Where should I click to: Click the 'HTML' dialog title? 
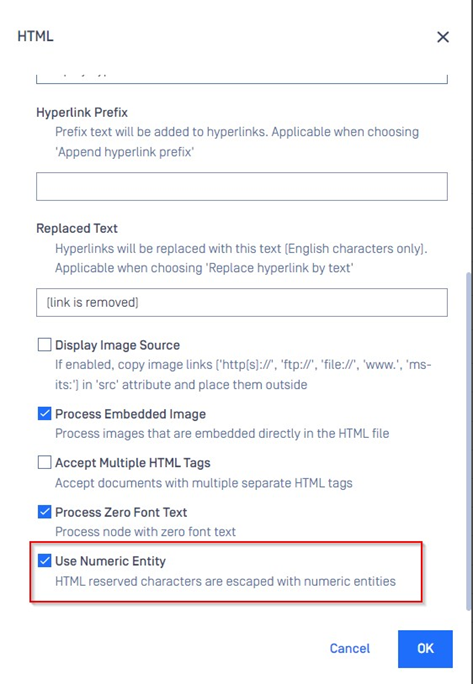[x=35, y=36]
